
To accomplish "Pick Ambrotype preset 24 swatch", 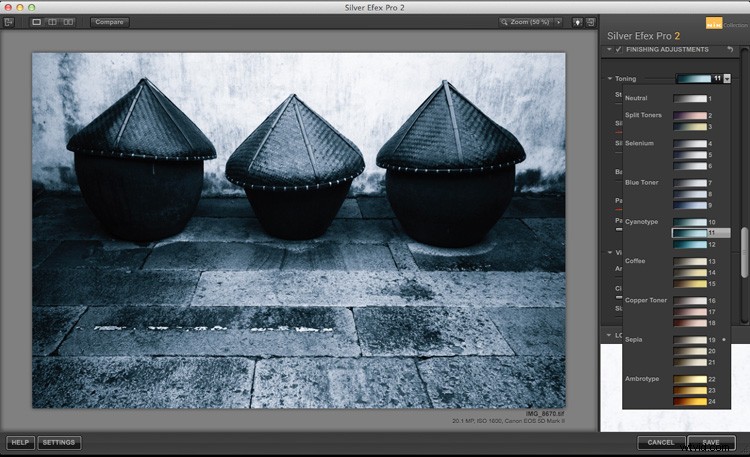I will click(690, 401).
